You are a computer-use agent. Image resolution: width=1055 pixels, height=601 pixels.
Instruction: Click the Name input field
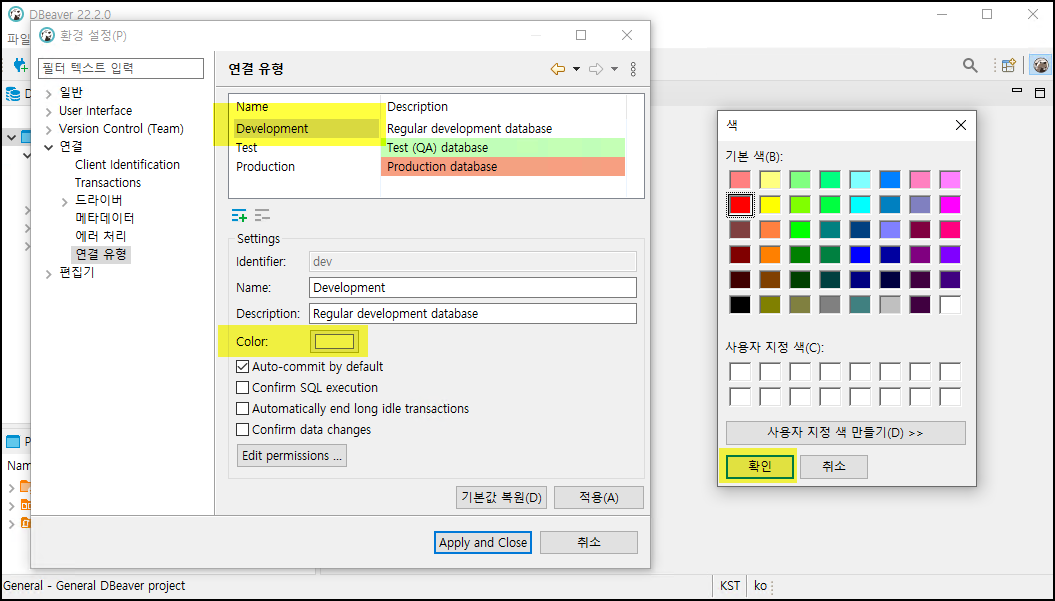(473, 287)
